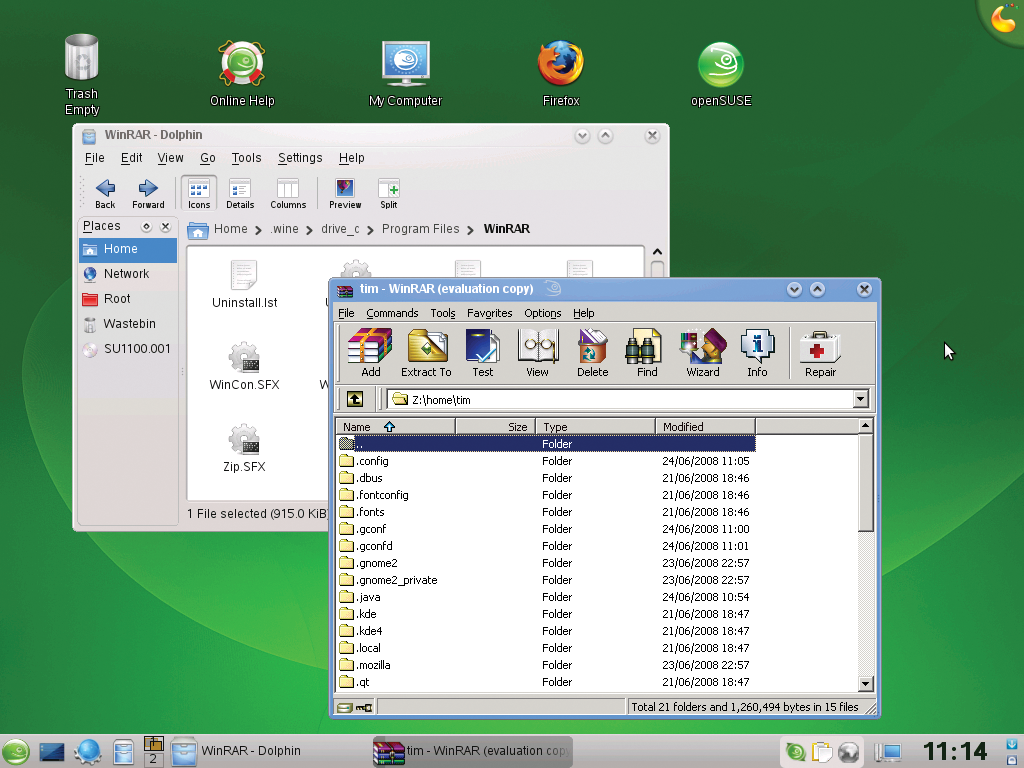Click the Forward arrow in Dolphin
1024x768 pixels.
[148, 194]
